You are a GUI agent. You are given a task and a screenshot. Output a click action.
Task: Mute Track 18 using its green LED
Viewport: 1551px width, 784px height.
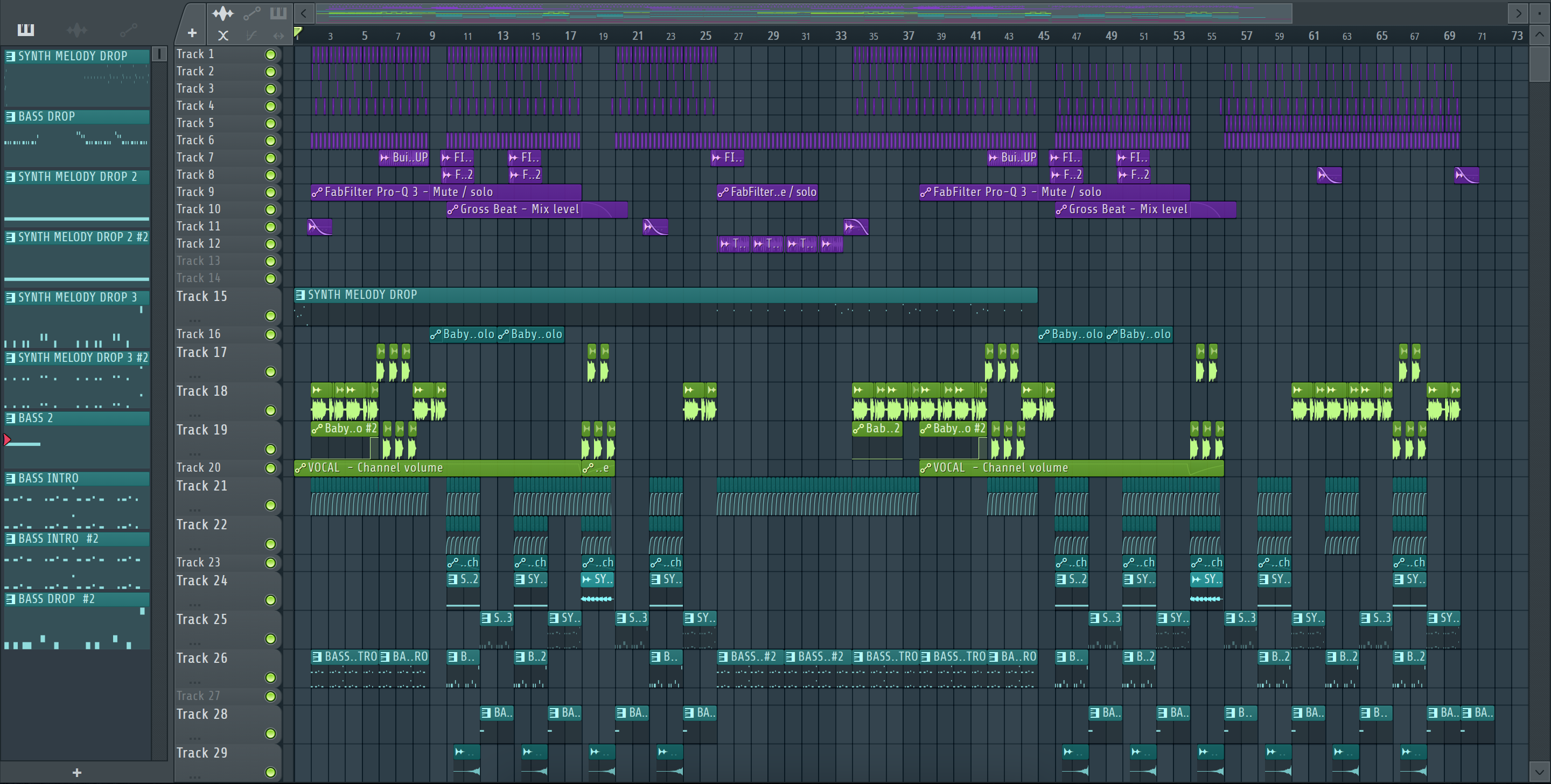pos(271,411)
